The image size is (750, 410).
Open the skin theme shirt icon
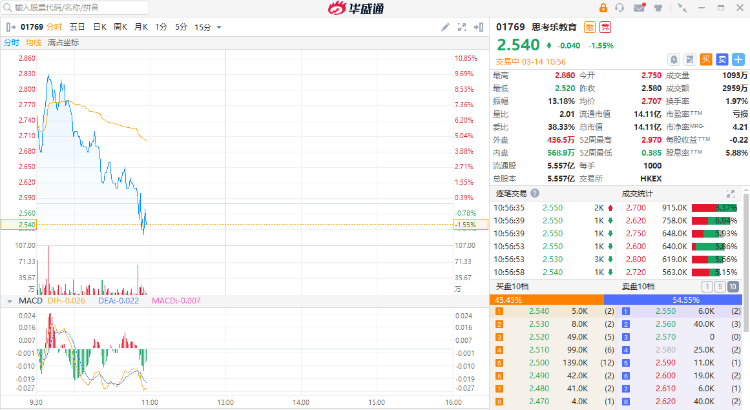coord(659,8)
